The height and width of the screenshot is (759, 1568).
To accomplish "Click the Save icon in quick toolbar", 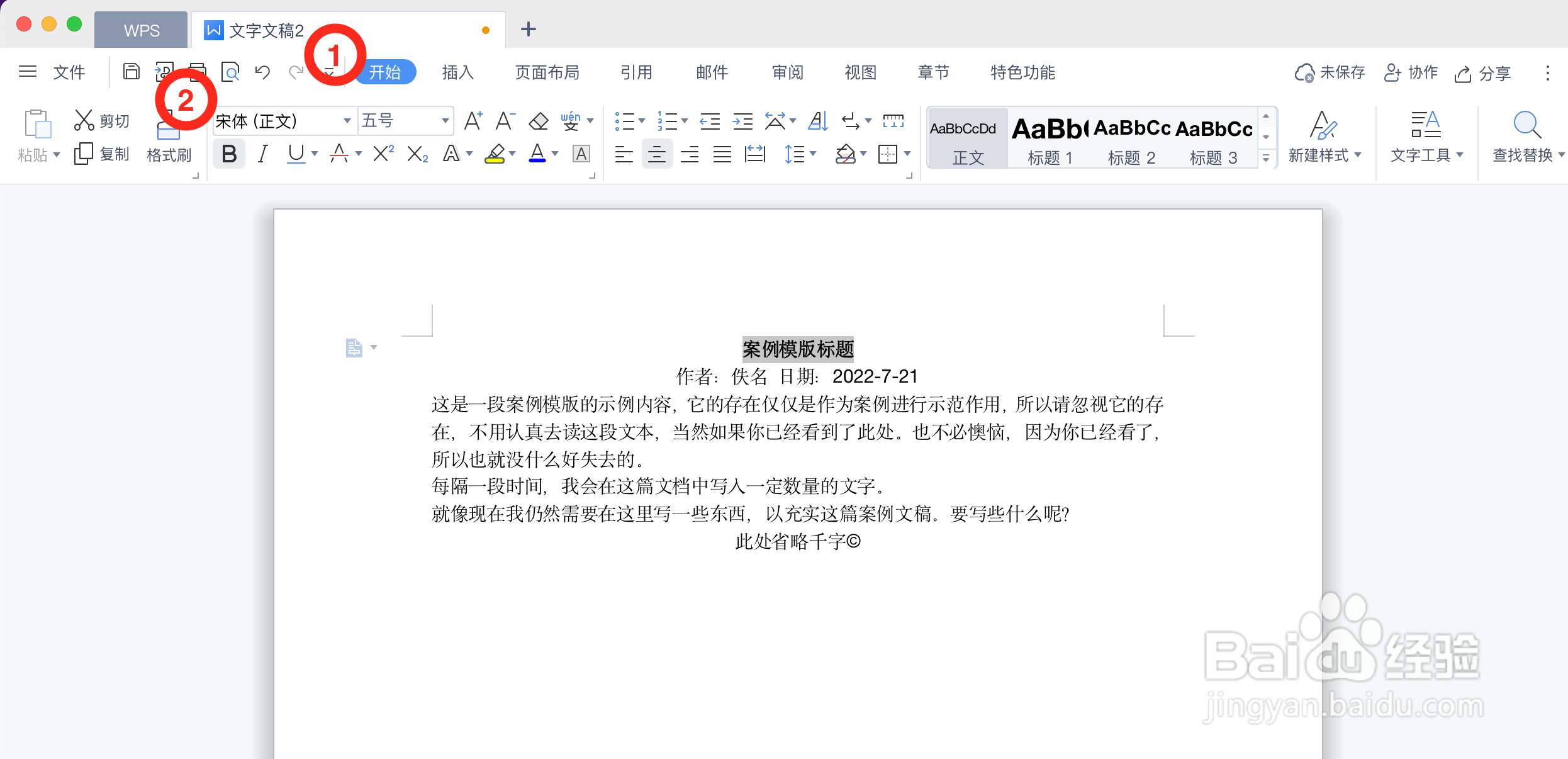I will pos(131,72).
